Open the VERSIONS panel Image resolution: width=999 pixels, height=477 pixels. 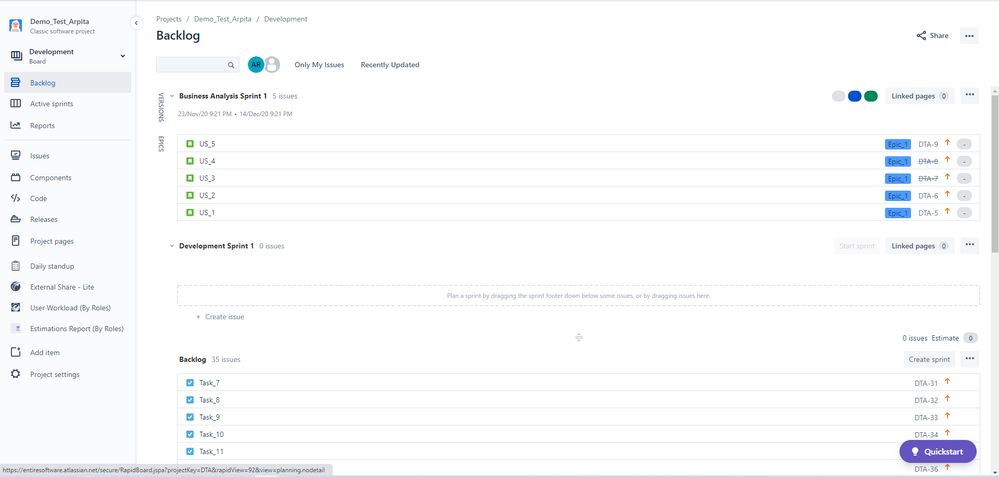[161, 107]
